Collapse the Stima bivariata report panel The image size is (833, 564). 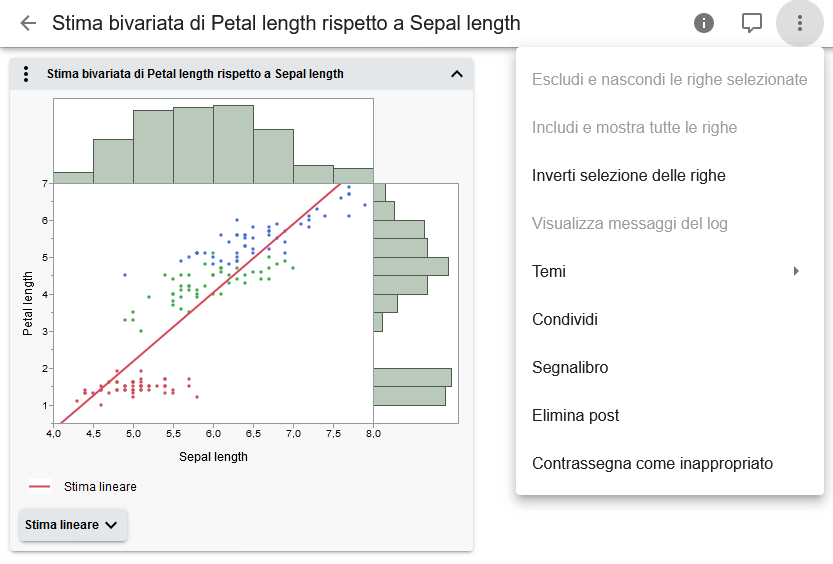[x=457, y=74]
